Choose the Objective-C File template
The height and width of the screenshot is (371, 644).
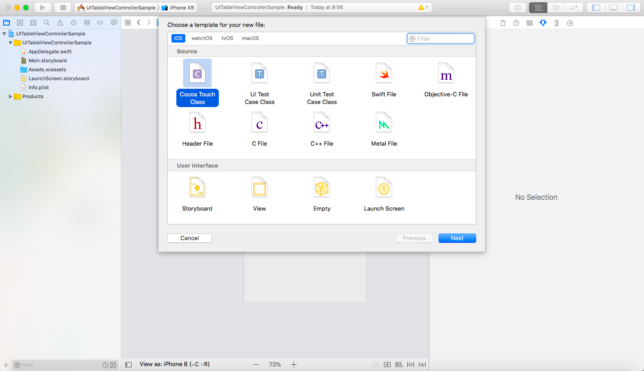[446, 81]
